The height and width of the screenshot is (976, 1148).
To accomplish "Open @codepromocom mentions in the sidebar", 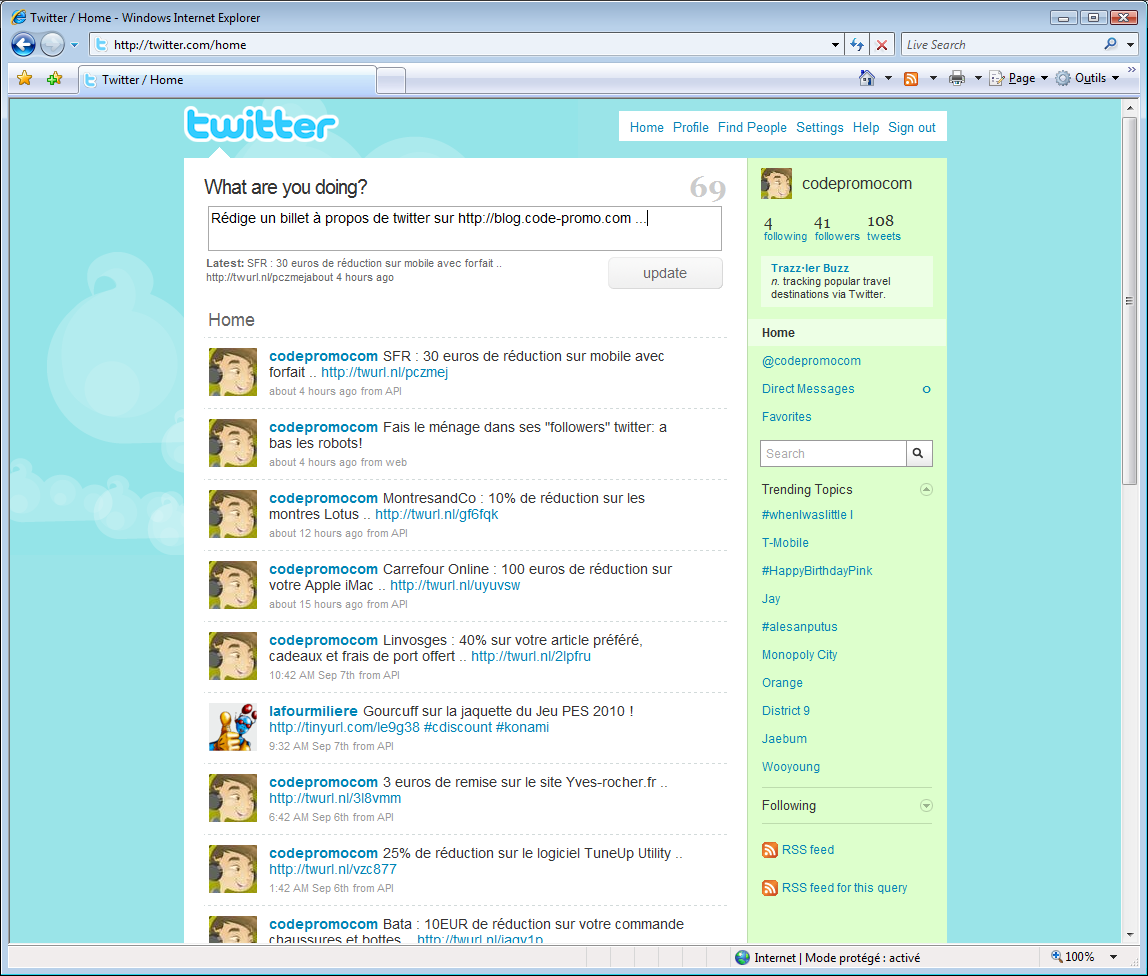I will (x=811, y=361).
